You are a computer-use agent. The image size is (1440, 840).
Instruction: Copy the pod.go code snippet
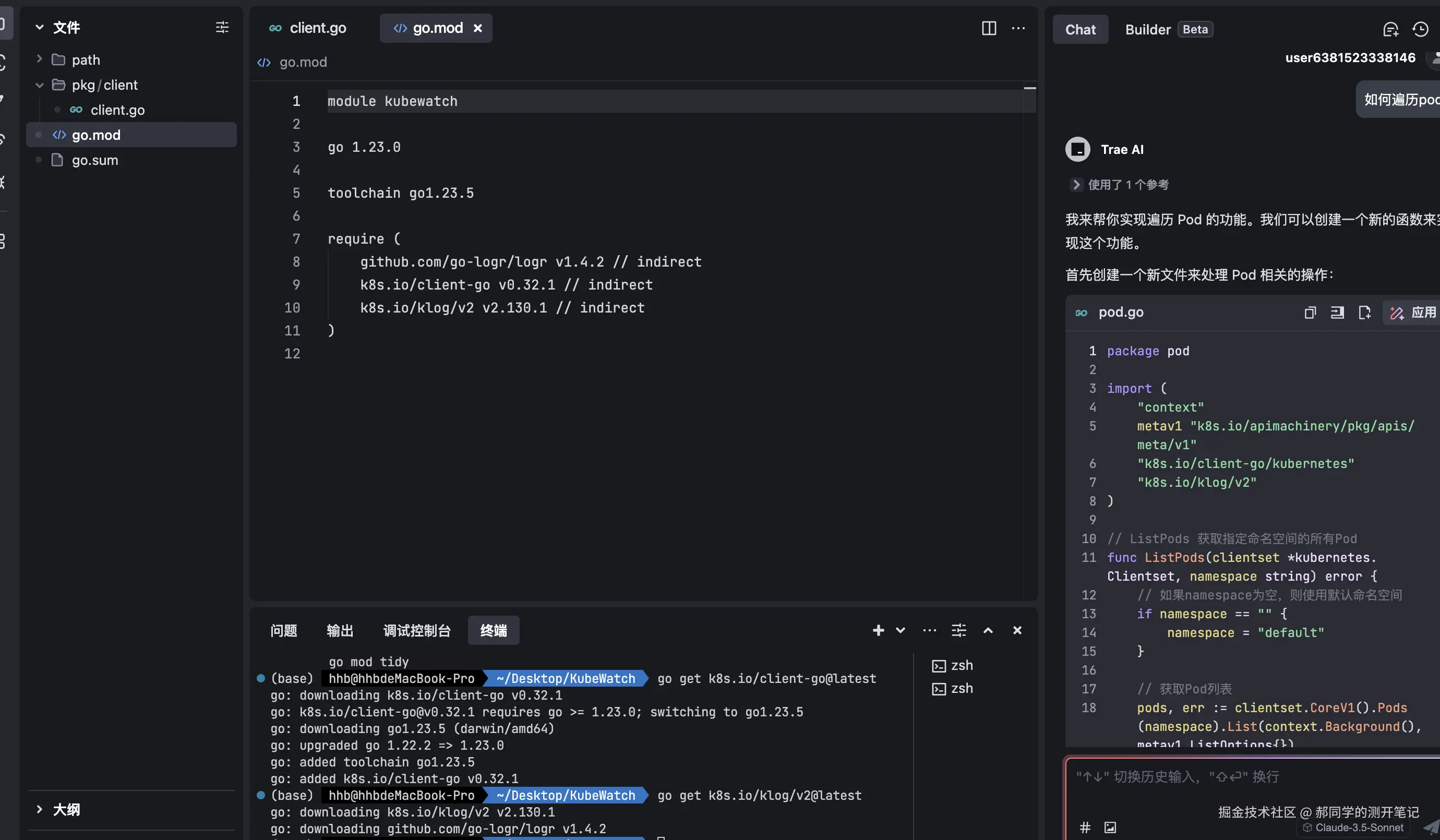click(x=1310, y=313)
